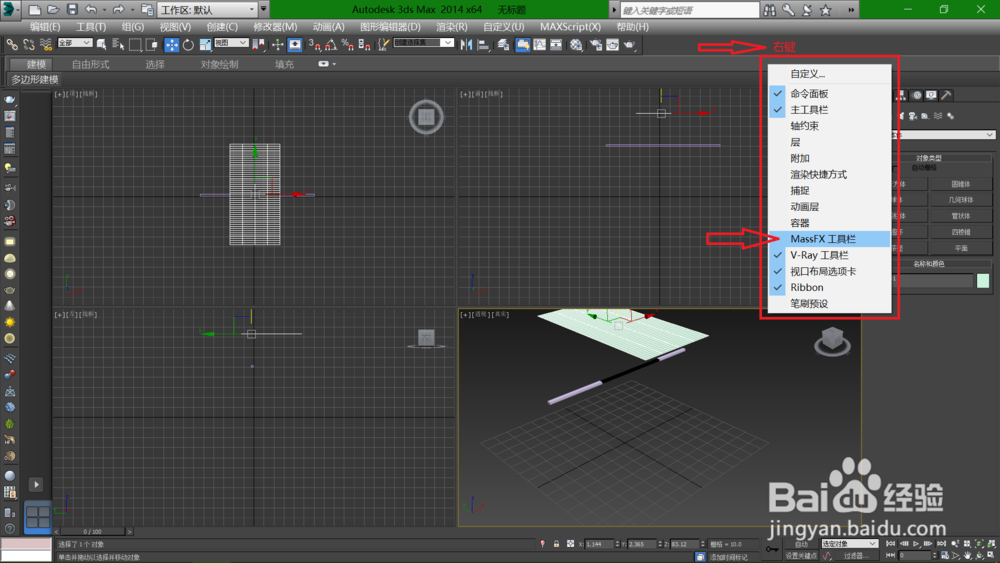
Task: Open the 渲染(R) menu
Action: [452, 27]
